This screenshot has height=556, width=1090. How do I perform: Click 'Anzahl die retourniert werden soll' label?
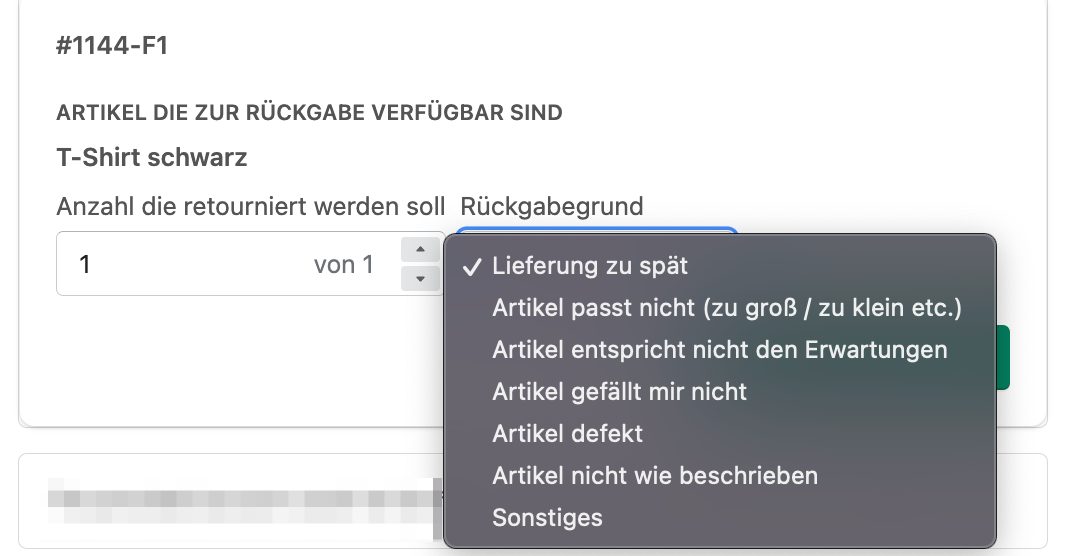coord(251,206)
